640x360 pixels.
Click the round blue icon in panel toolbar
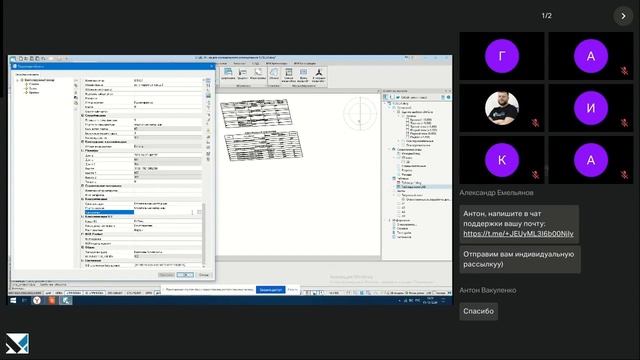[448, 98]
